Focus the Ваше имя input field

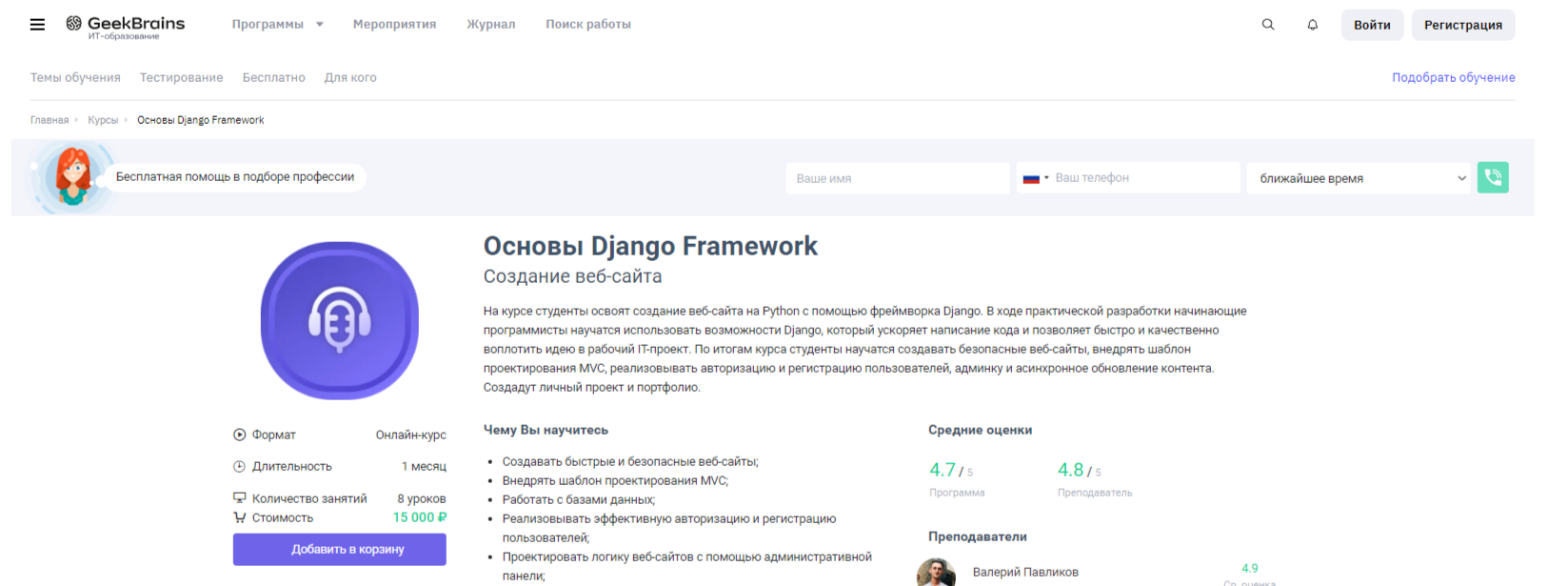(898, 178)
